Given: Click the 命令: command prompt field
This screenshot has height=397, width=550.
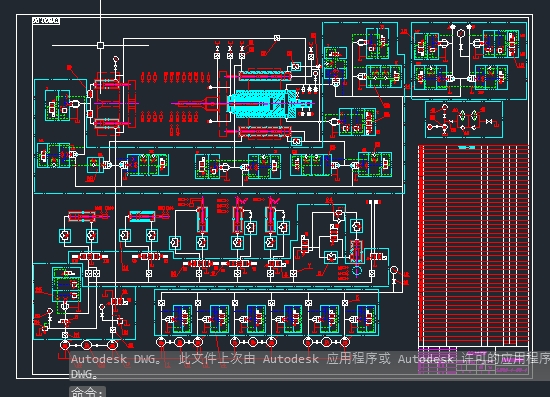Looking at the screenshot, I should pos(88,391).
